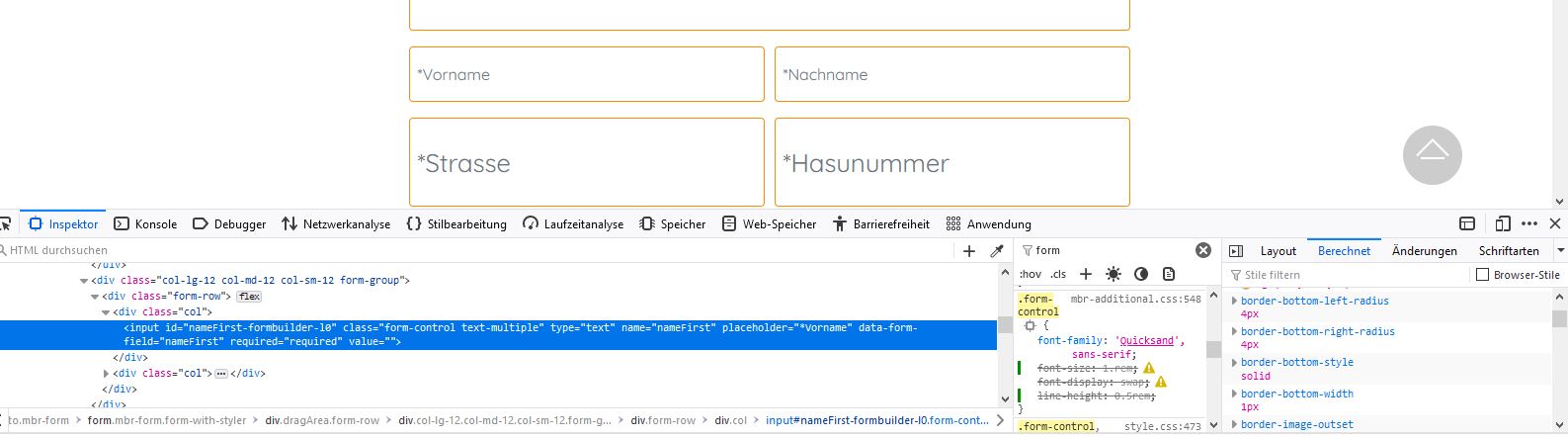
Task: Enable the Browser-Stile checkbox
Action: [1482, 275]
